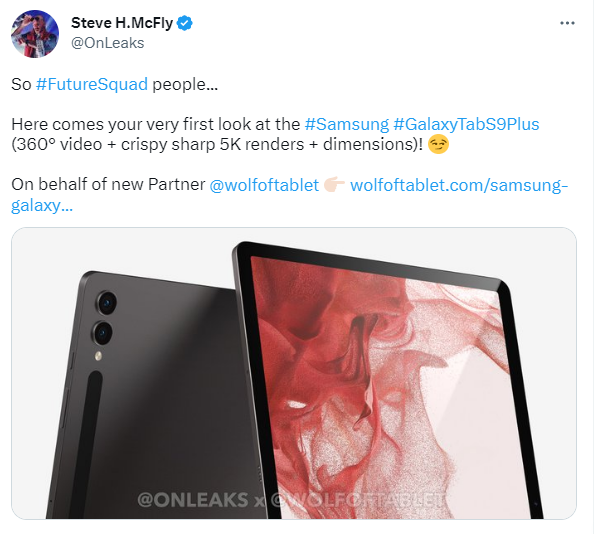This screenshot has width=594, height=534.
Task: Open the Galaxy Tab S9 Plus render image
Action: coord(294,373)
